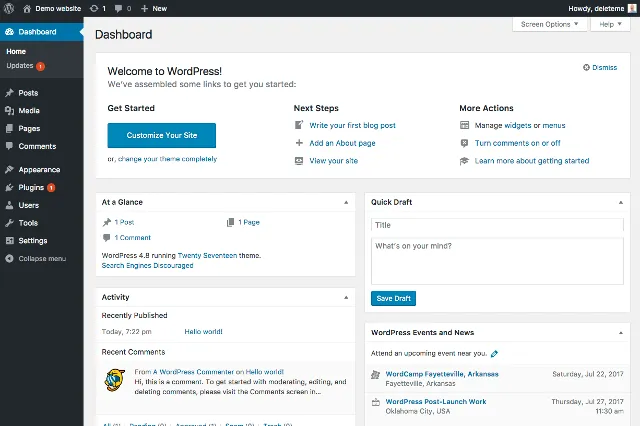Screen dimensions: 640x426
Task: Open the 1 Page link
Action: pyautogui.click(x=249, y=222)
